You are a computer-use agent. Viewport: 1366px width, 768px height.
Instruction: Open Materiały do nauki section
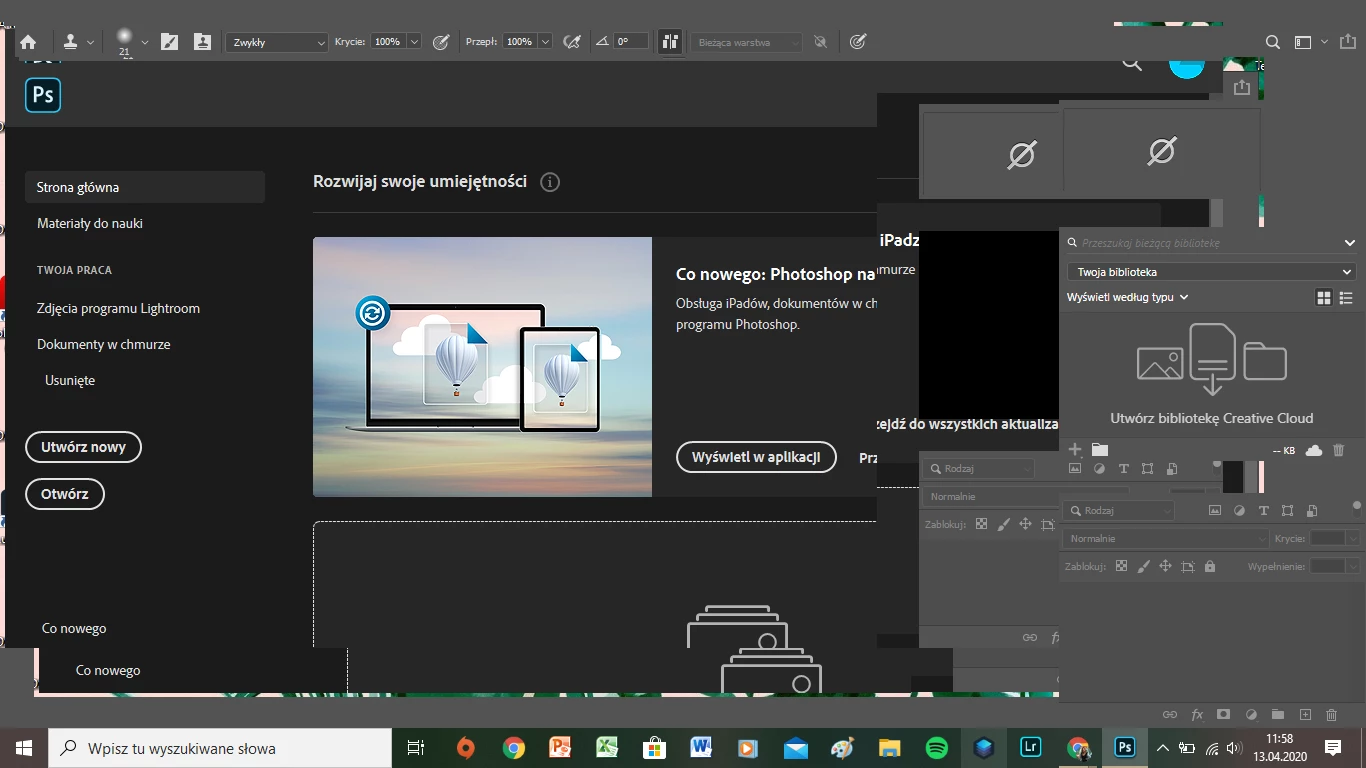(90, 223)
